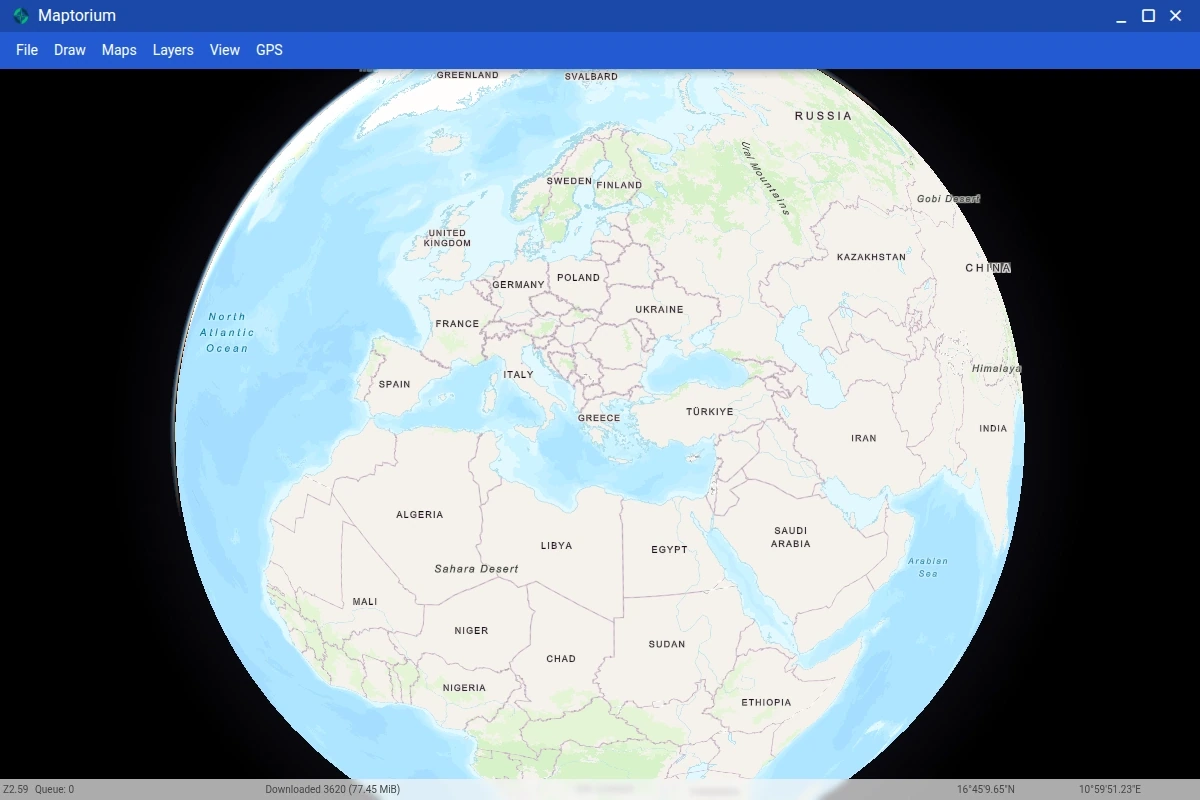1200x800 pixels.
Task: Click the SWEDEN label
Action: [x=569, y=181]
